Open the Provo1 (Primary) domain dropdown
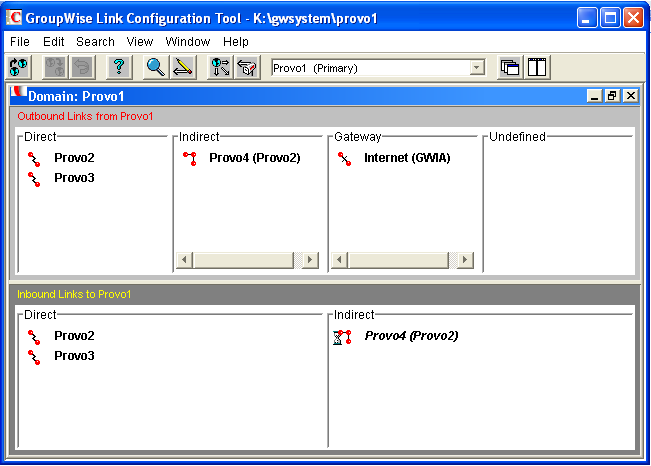651x466 pixels. coord(477,67)
